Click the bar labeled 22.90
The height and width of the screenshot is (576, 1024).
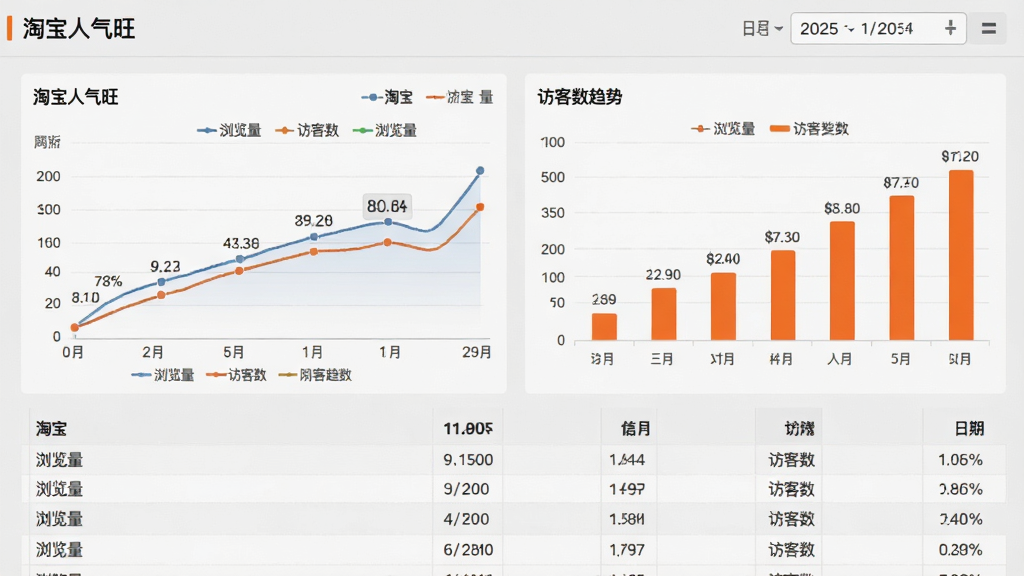[x=664, y=314]
